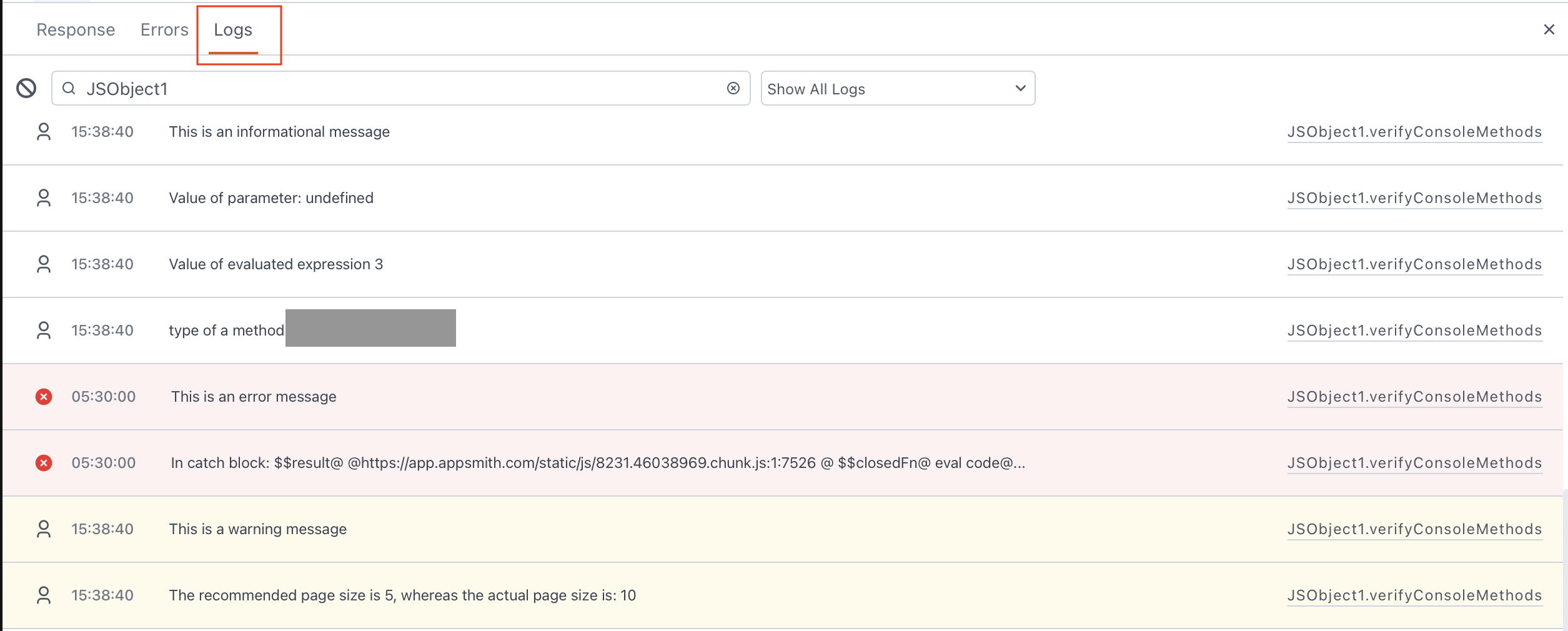
Task: Open JSObject1.verifyConsoleMethods link on warning message row
Action: coord(1414,529)
